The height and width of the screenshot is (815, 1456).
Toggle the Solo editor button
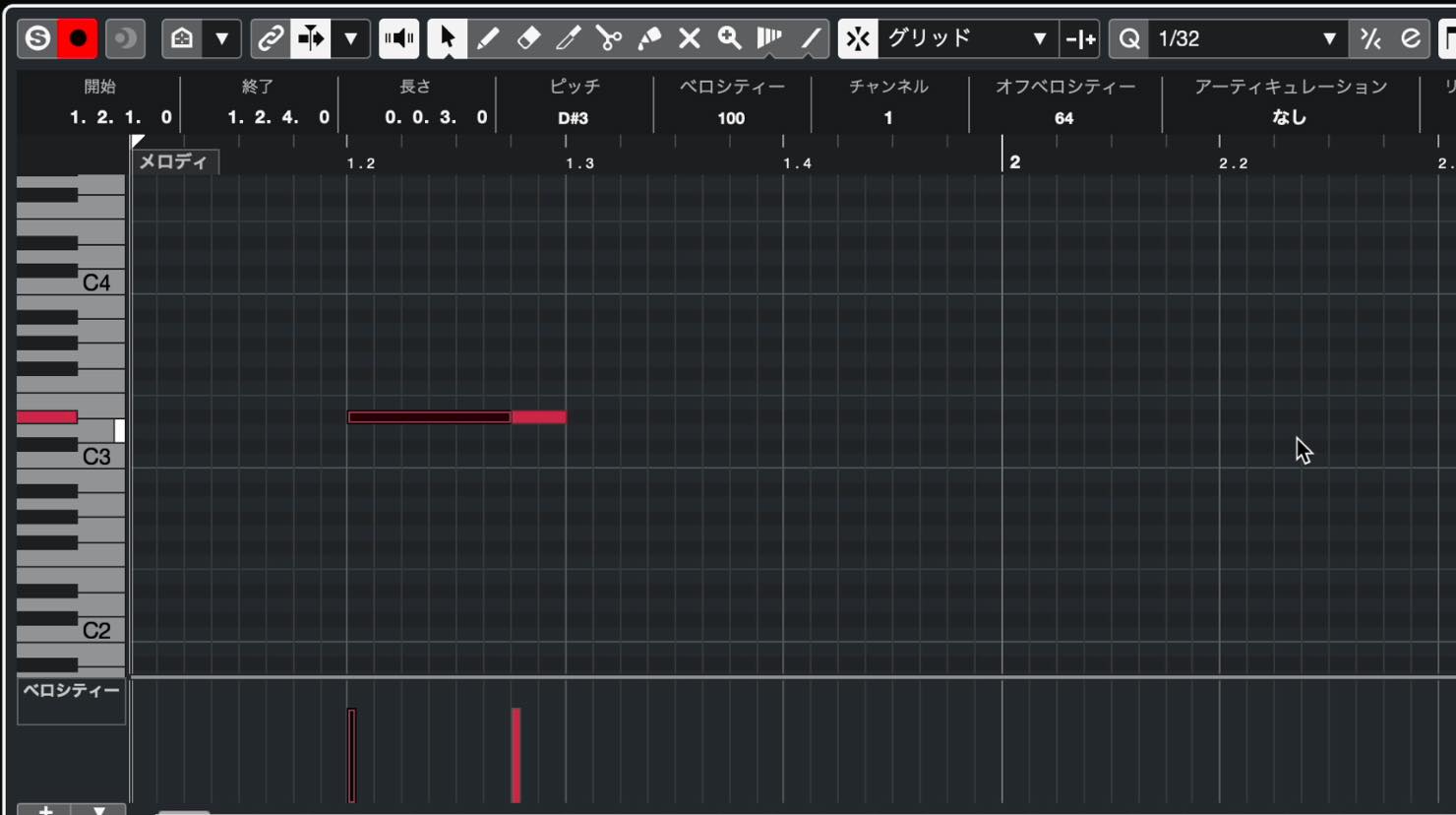[x=37, y=38]
